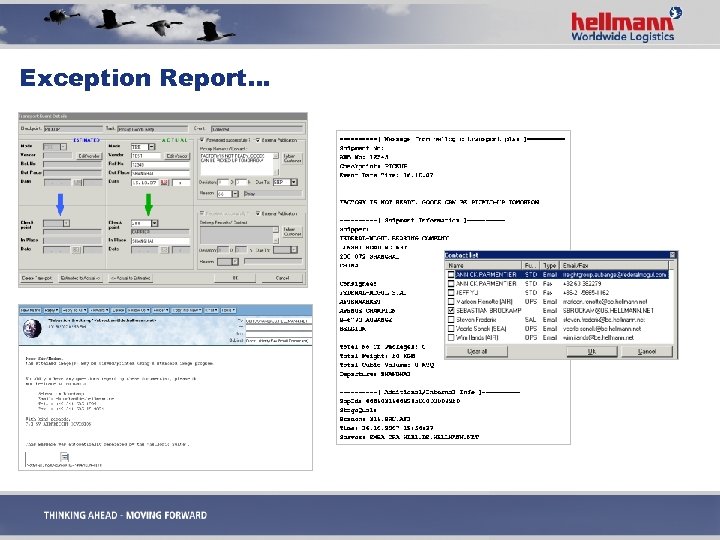Viewport: 720px width, 540px height.
Task: Check the ANNICK PARMENTIER Fax row checkbox
Action: coord(451,283)
